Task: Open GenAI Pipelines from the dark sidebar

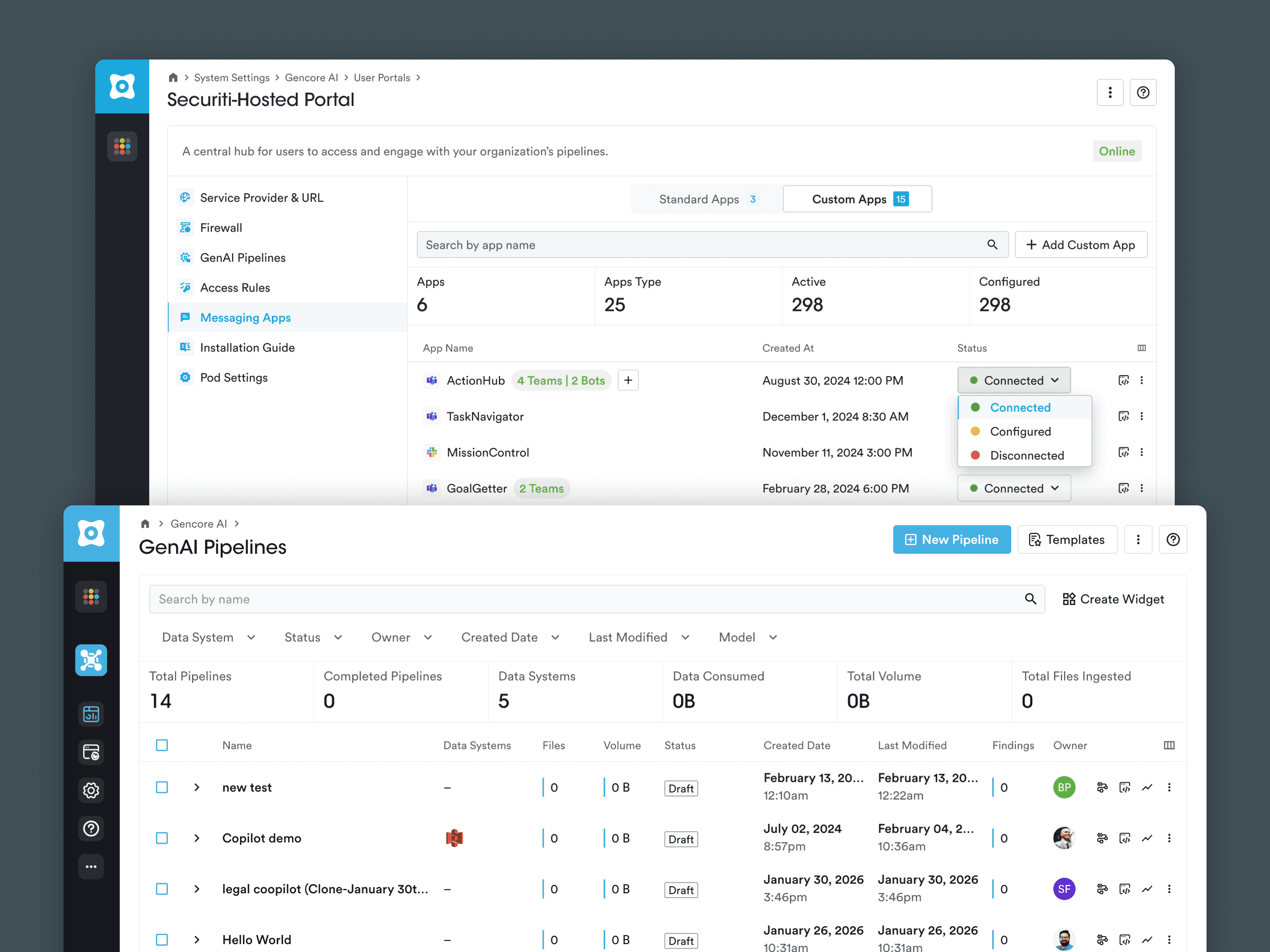Action: pos(91,660)
